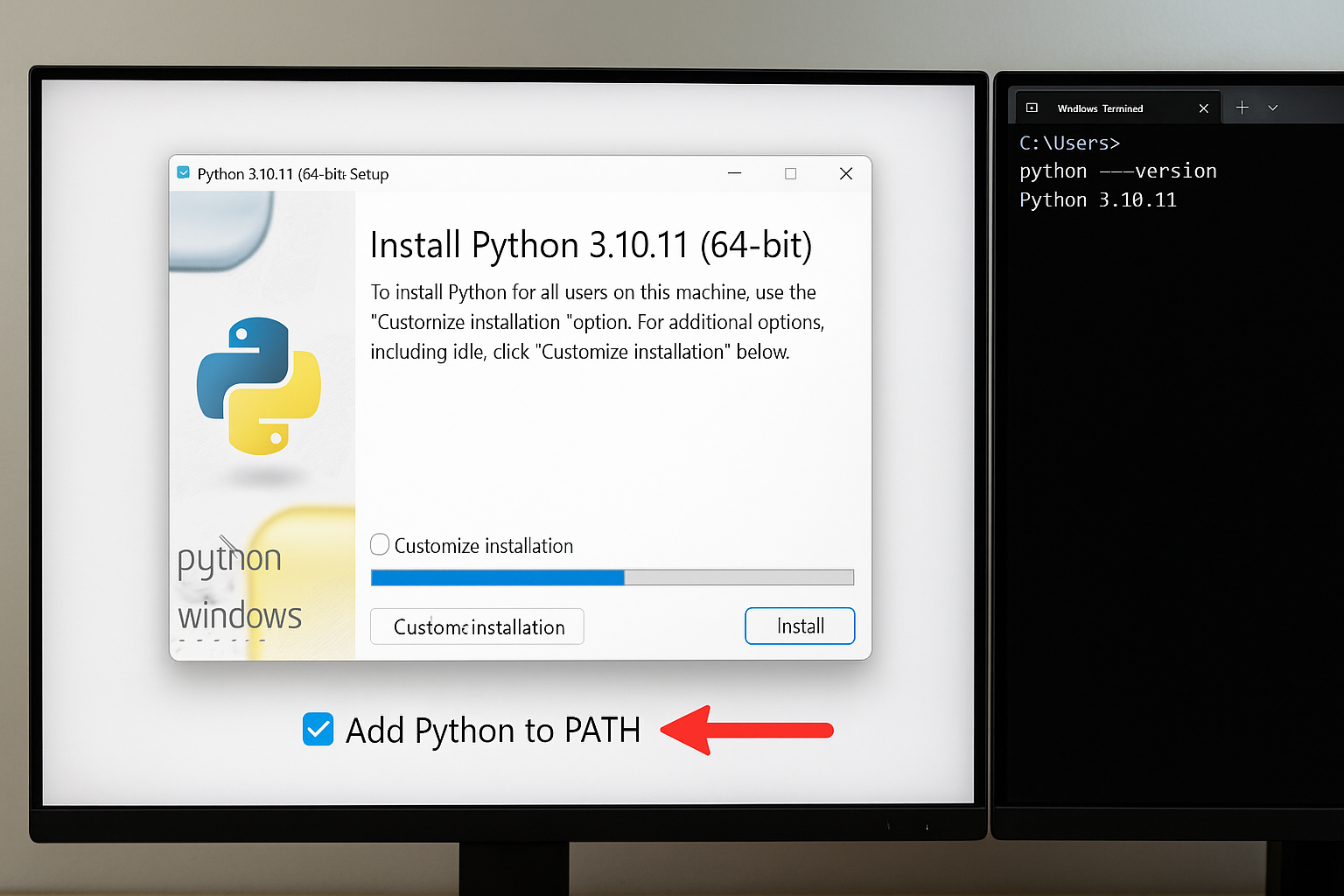Click the Install button in Python setup

pyautogui.click(x=800, y=626)
